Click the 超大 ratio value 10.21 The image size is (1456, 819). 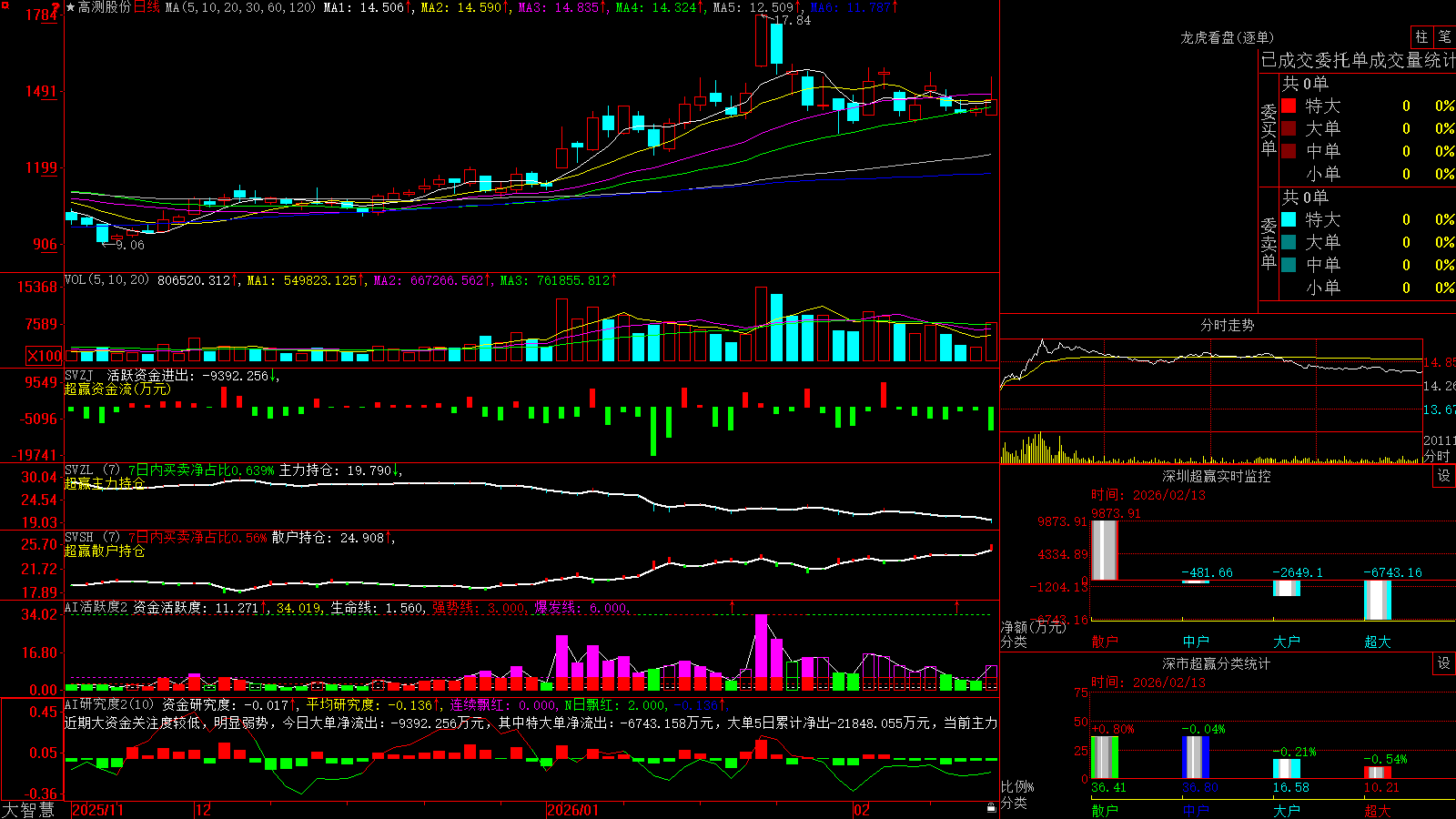click(x=1380, y=787)
